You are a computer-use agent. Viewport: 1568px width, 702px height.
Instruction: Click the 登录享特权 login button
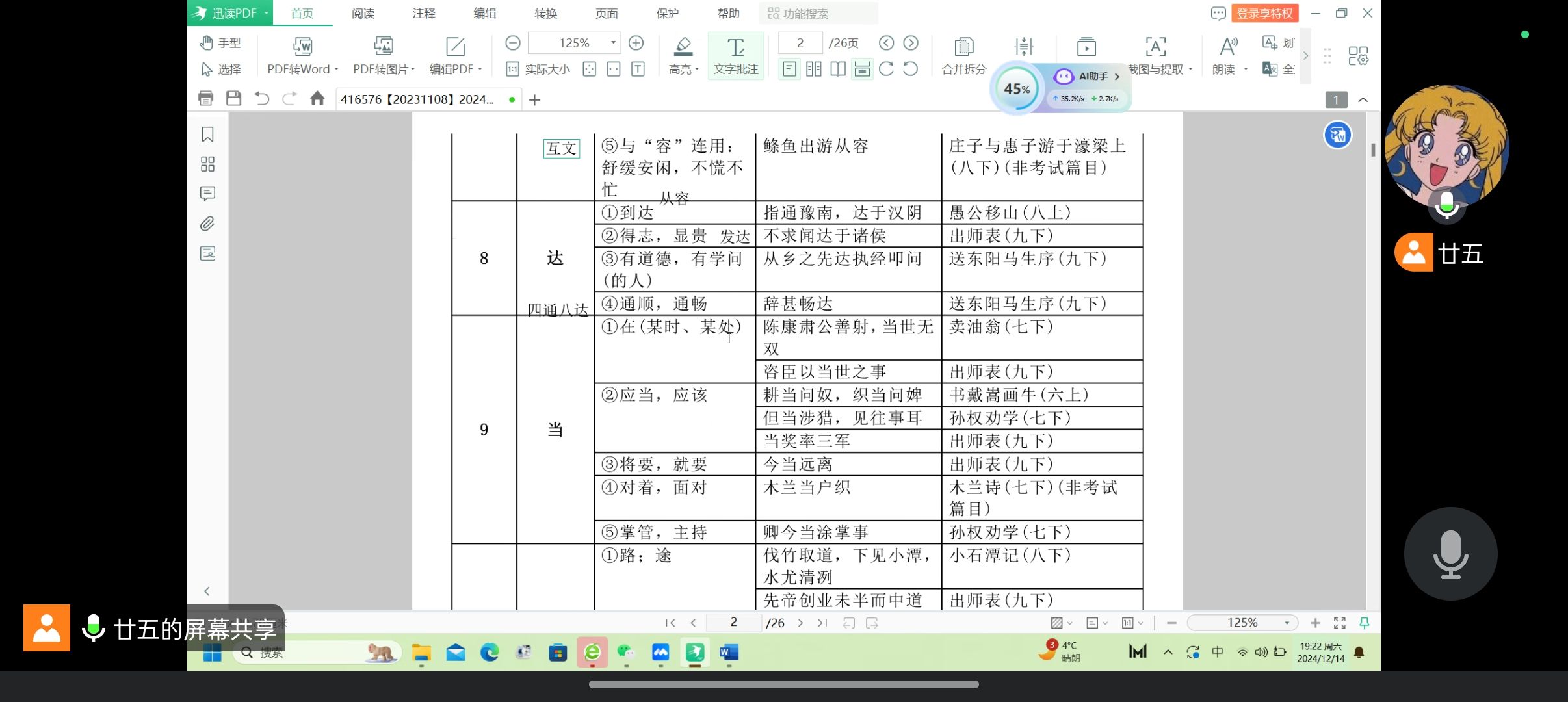(1264, 14)
